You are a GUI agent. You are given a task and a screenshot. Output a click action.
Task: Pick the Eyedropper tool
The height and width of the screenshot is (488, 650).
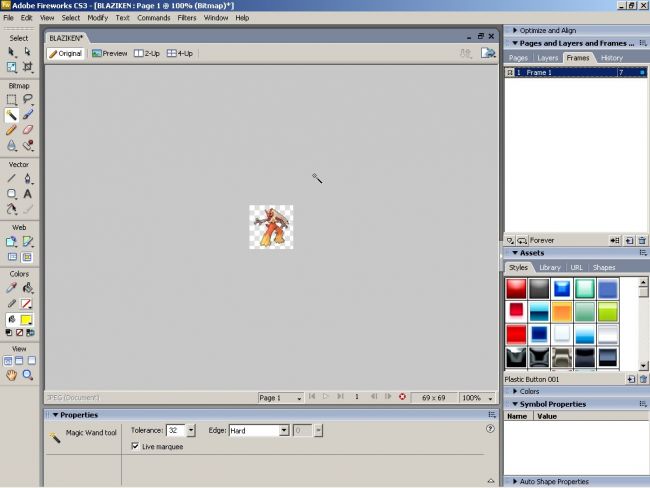pyautogui.click(x=11, y=288)
